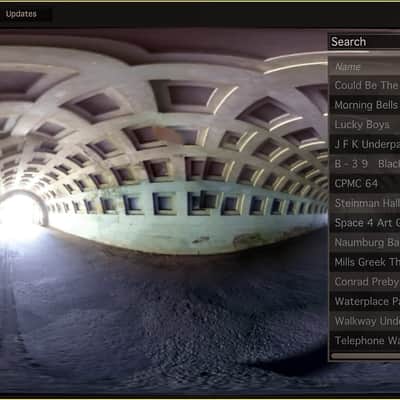Sort list by Name column header
The image size is (400, 400).
pos(365,67)
